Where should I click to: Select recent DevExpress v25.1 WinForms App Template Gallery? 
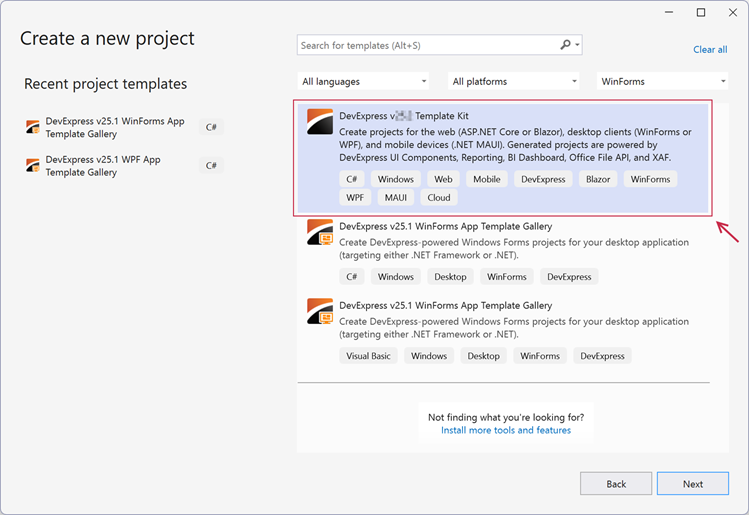(x=115, y=128)
